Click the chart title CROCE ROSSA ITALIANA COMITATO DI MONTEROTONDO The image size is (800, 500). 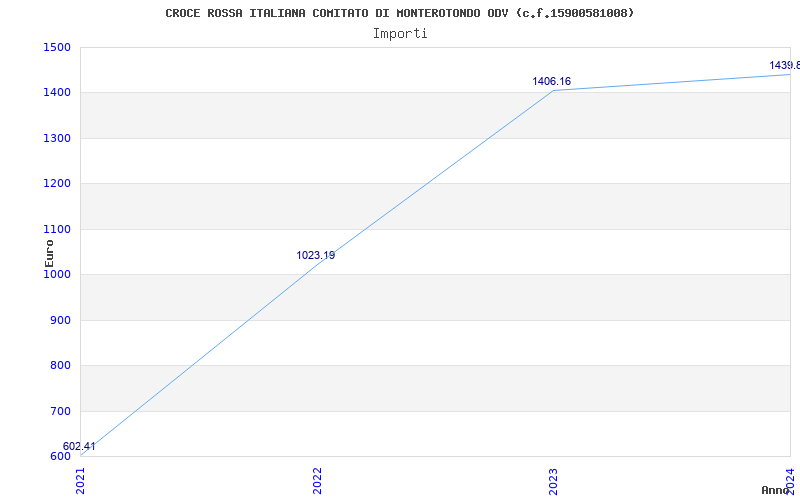tap(399, 13)
